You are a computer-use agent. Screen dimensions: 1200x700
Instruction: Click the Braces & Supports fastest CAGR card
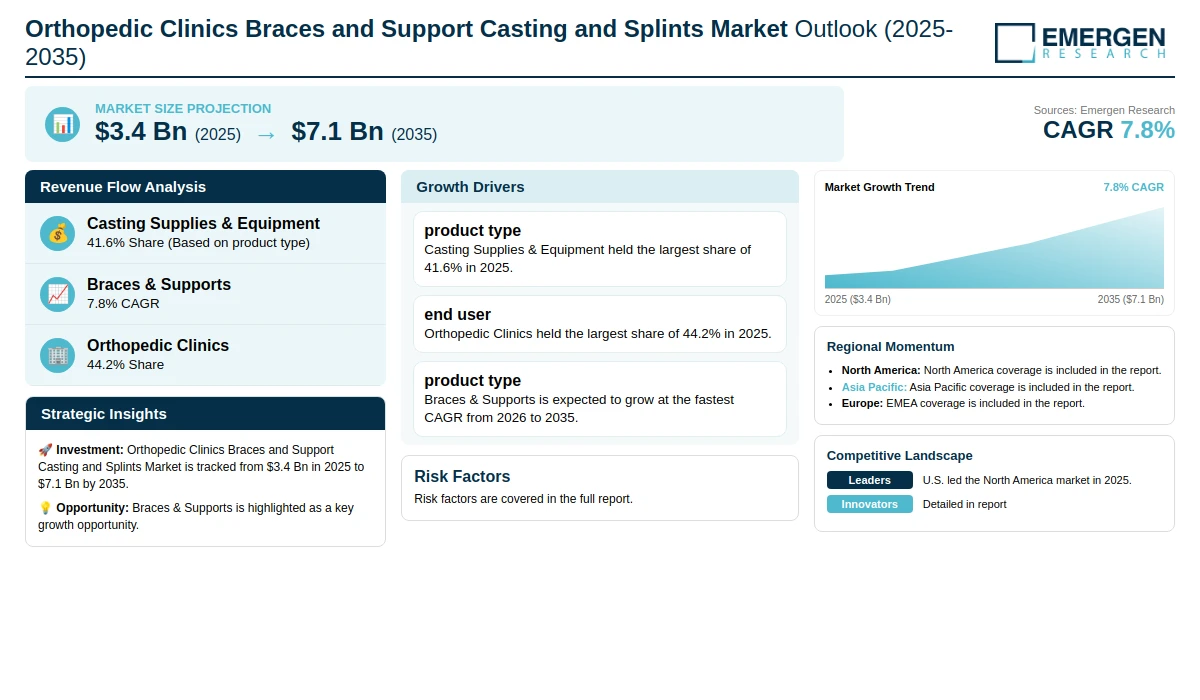pyautogui.click(x=600, y=399)
